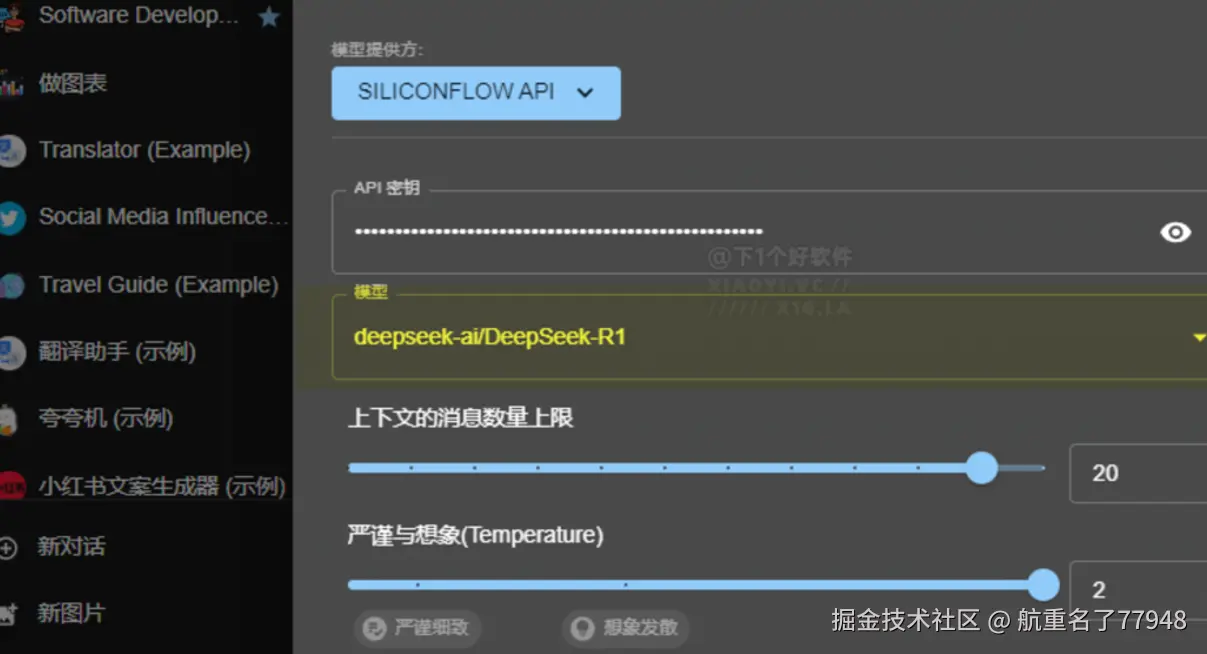
Task: Click the plus icon for 新对话
Action: [8, 548]
